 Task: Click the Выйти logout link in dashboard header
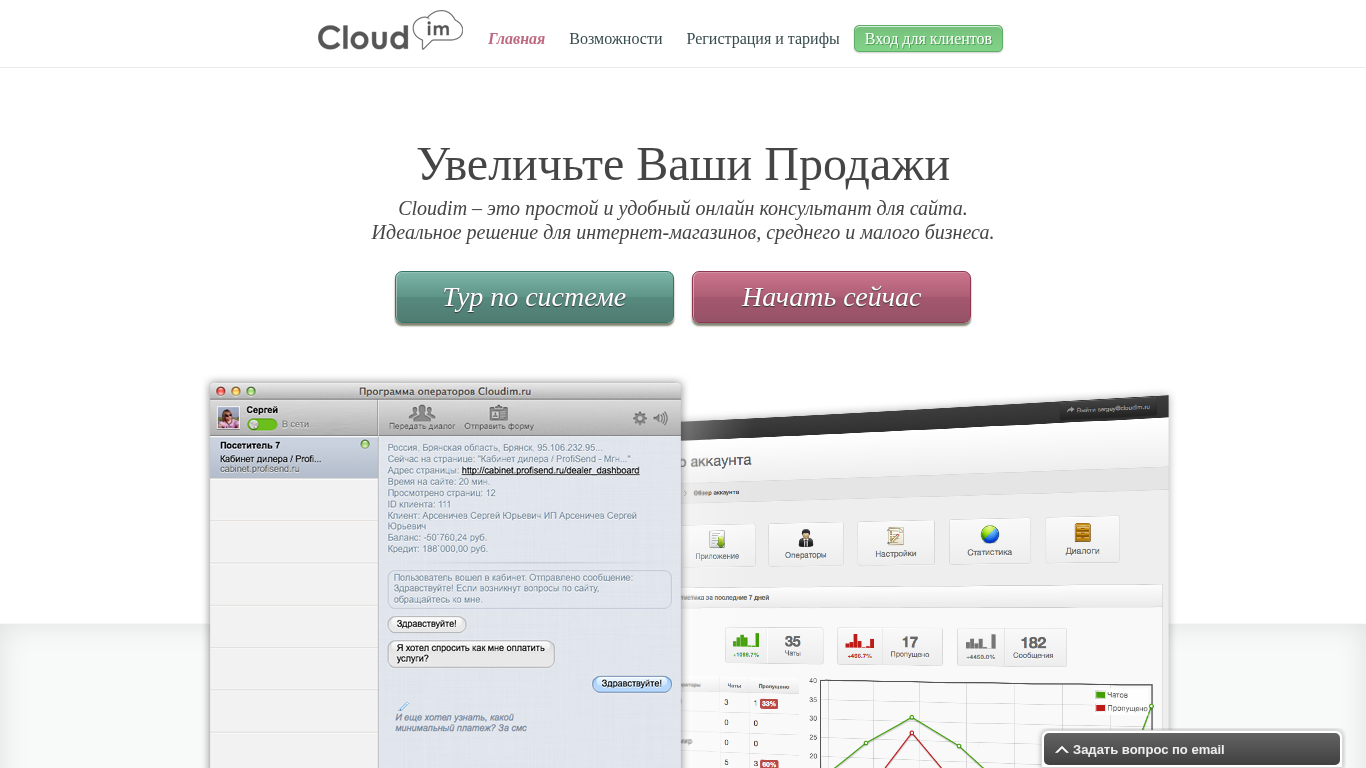[x=1108, y=408]
